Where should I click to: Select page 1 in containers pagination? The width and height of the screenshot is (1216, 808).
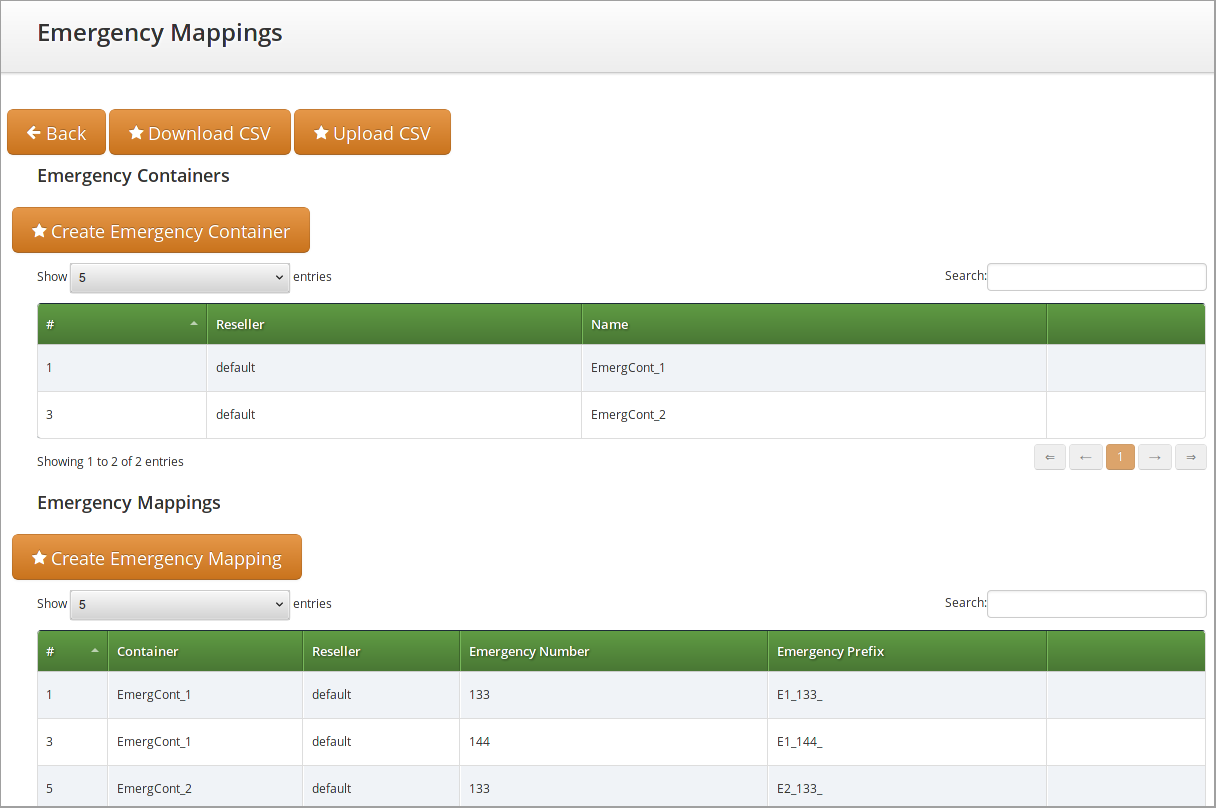[x=1120, y=457]
